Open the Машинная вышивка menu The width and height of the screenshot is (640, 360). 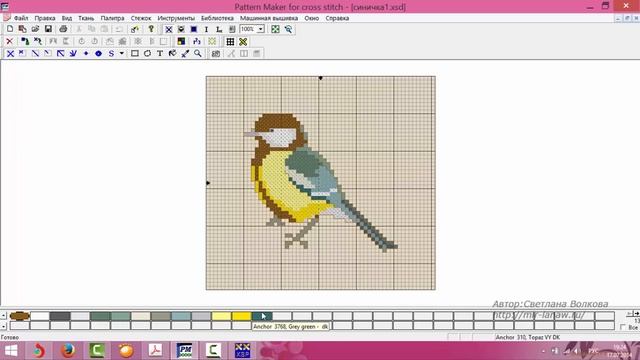269,18
